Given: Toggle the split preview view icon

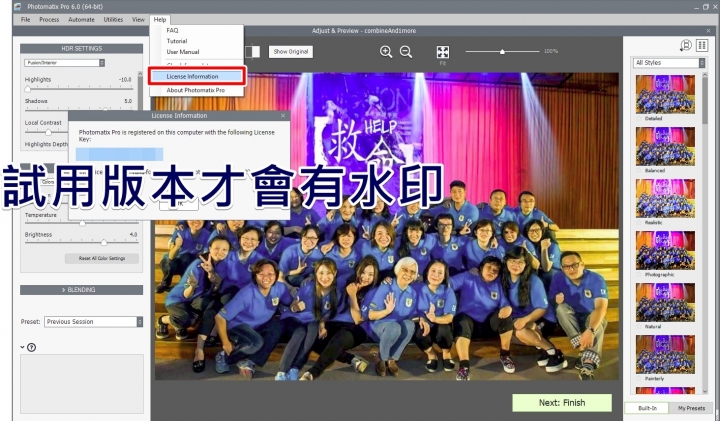Looking at the screenshot, I should (252, 51).
